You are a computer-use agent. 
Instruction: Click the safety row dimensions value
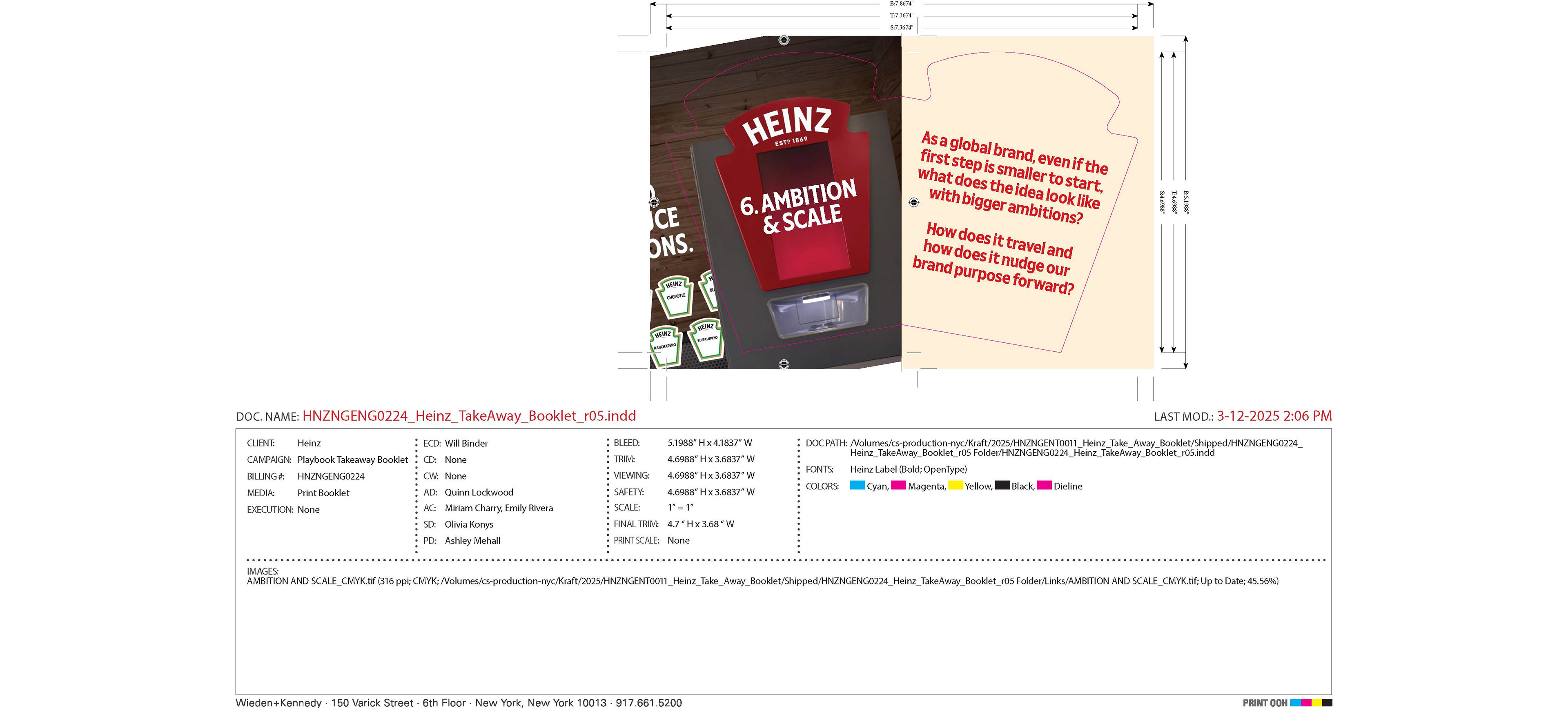pos(711,492)
